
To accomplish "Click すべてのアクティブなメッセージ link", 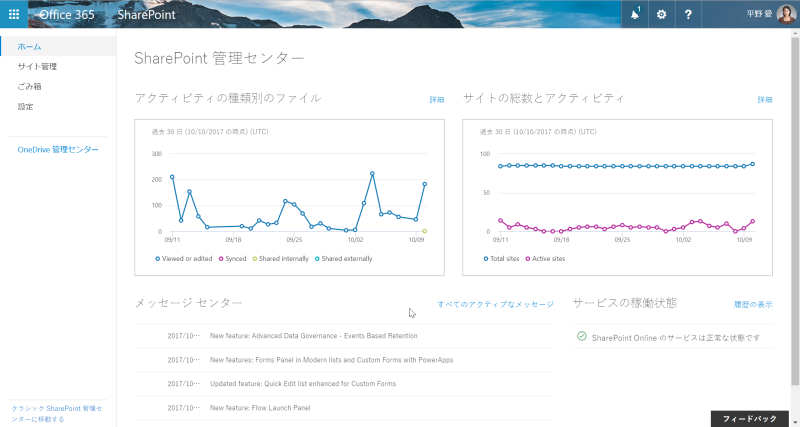I will [495, 304].
